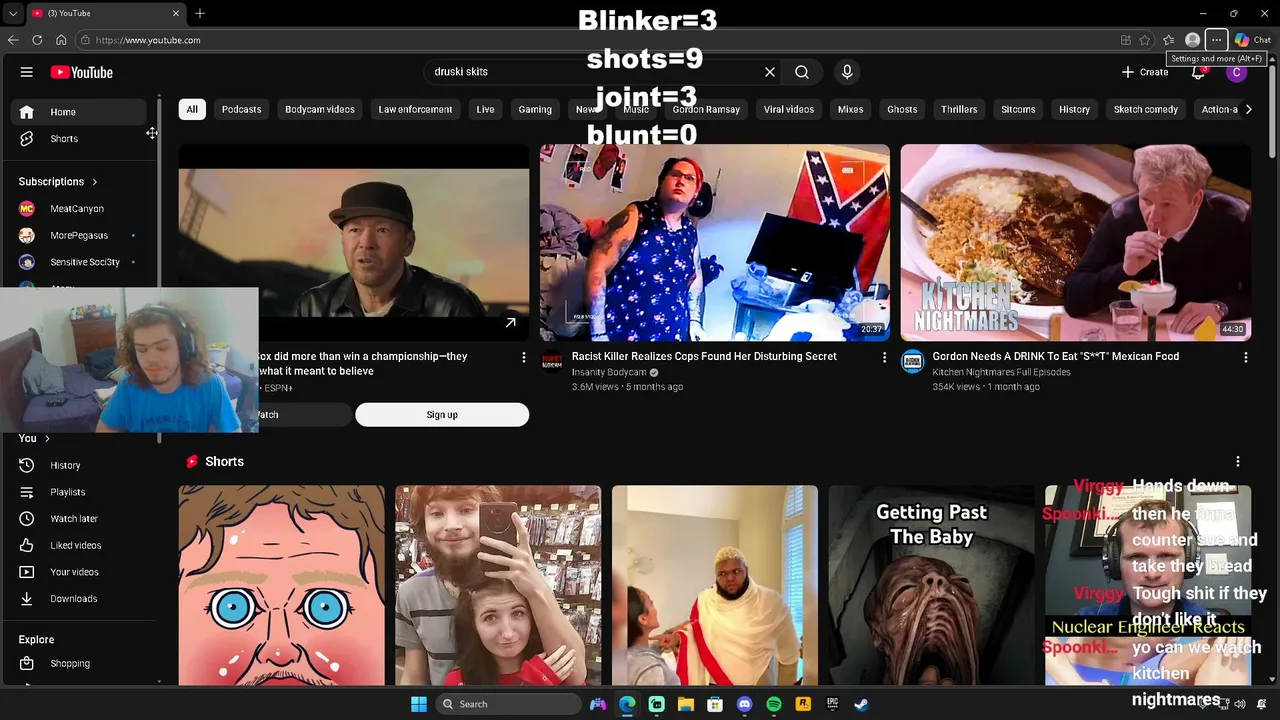Open the Windows Start menu
This screenshot has height=720, width=1280.
(x=419, y=704)
